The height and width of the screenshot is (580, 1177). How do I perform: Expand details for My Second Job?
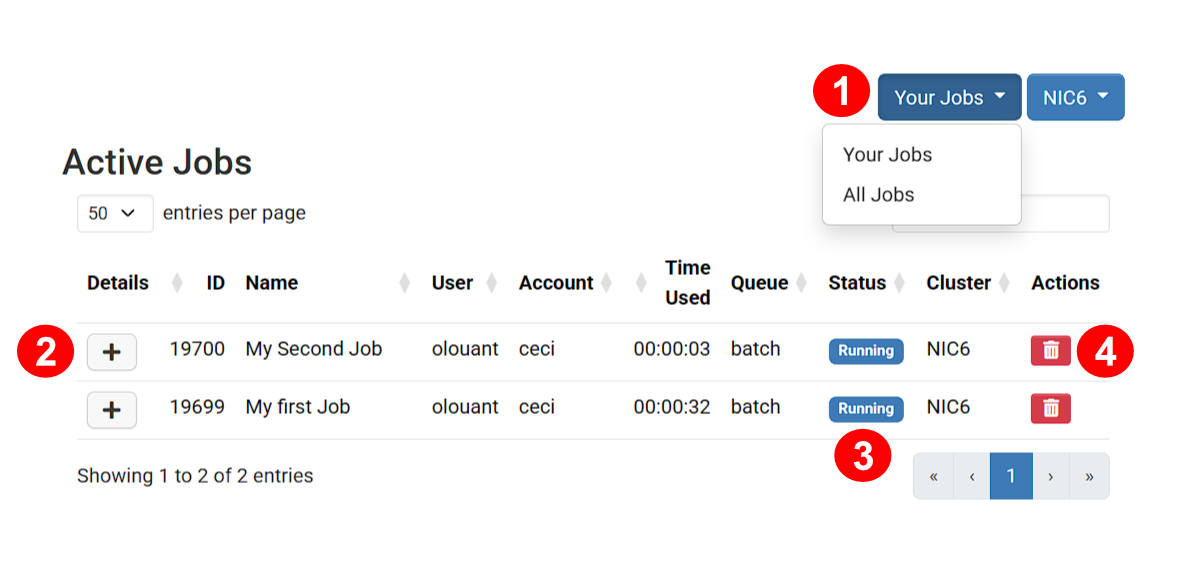(112, 352)
